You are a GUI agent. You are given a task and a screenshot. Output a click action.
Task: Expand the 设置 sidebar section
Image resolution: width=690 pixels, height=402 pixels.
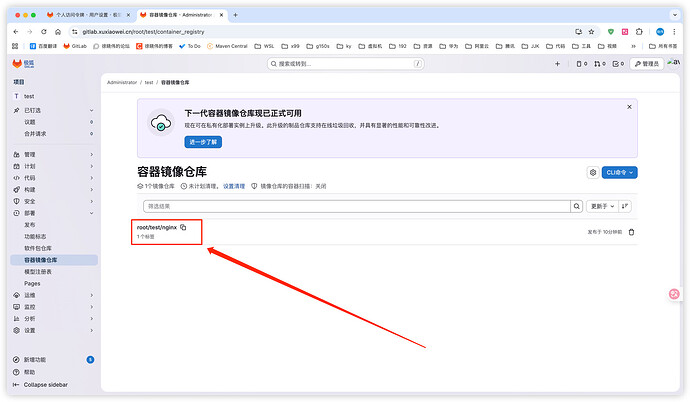[x=50, y=330]
